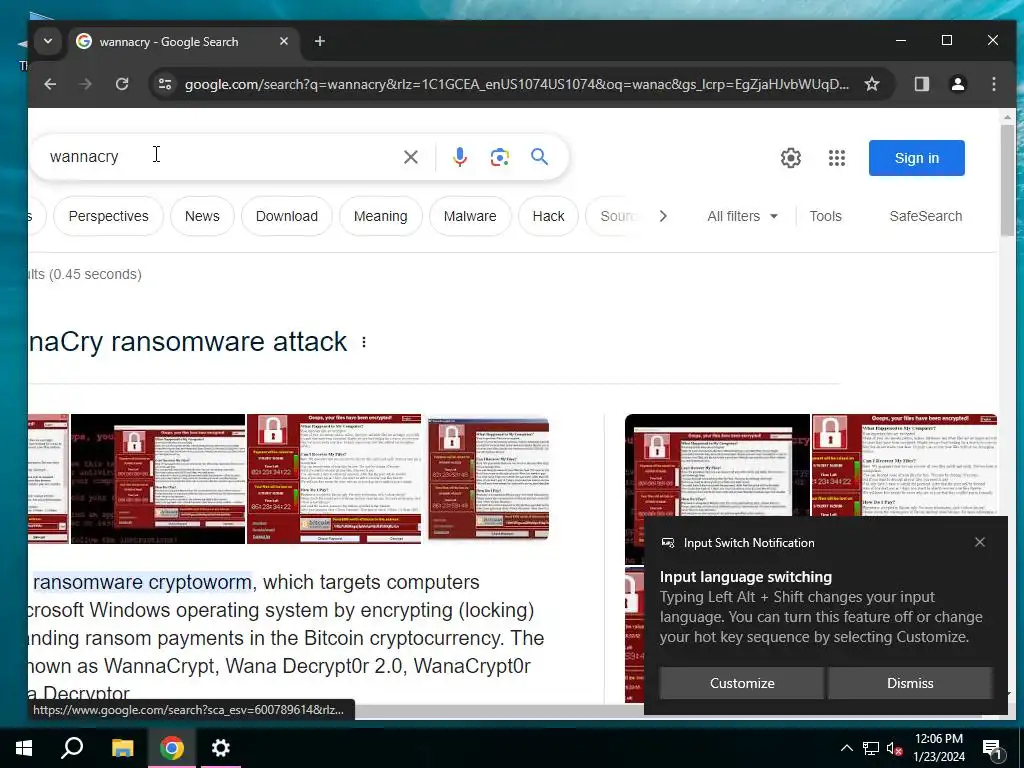Go forward to next page

(86, 84)
